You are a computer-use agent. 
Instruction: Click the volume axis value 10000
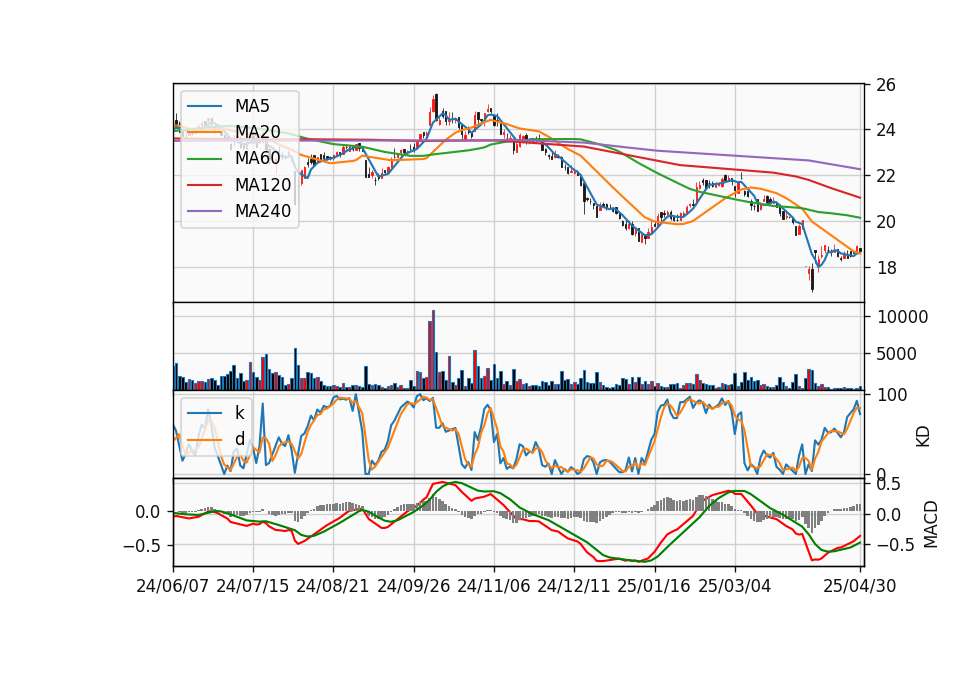(902, 317)
